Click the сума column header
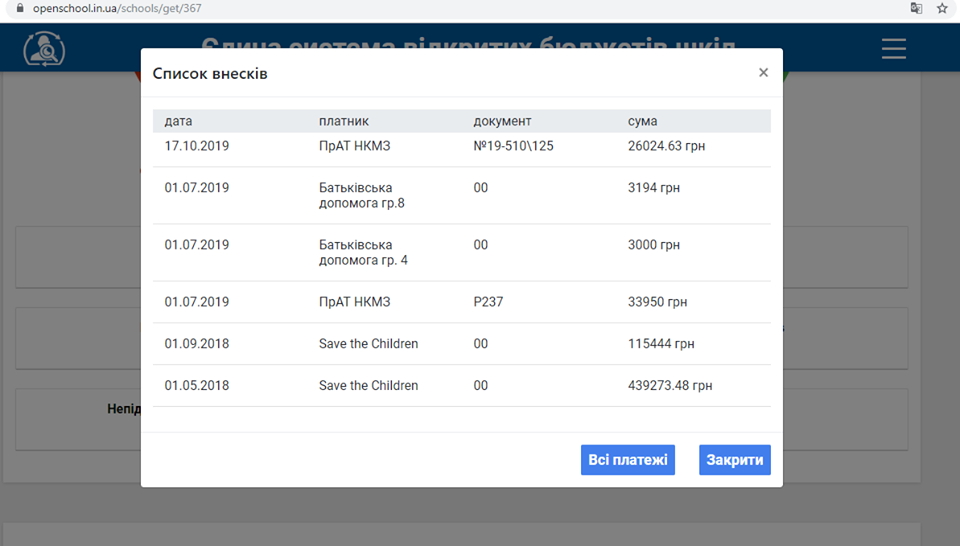This screenshot has width=960, height=546. tap(642, 121)
